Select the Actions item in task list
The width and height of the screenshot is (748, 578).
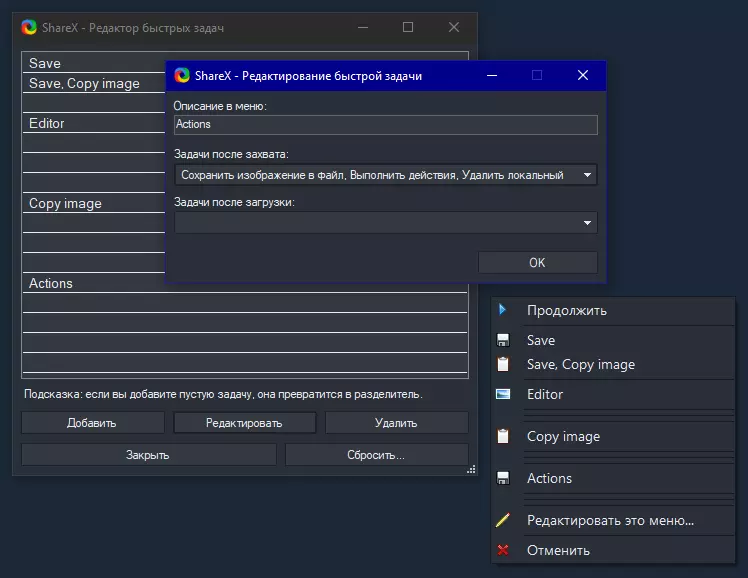(x=90, y=284)
